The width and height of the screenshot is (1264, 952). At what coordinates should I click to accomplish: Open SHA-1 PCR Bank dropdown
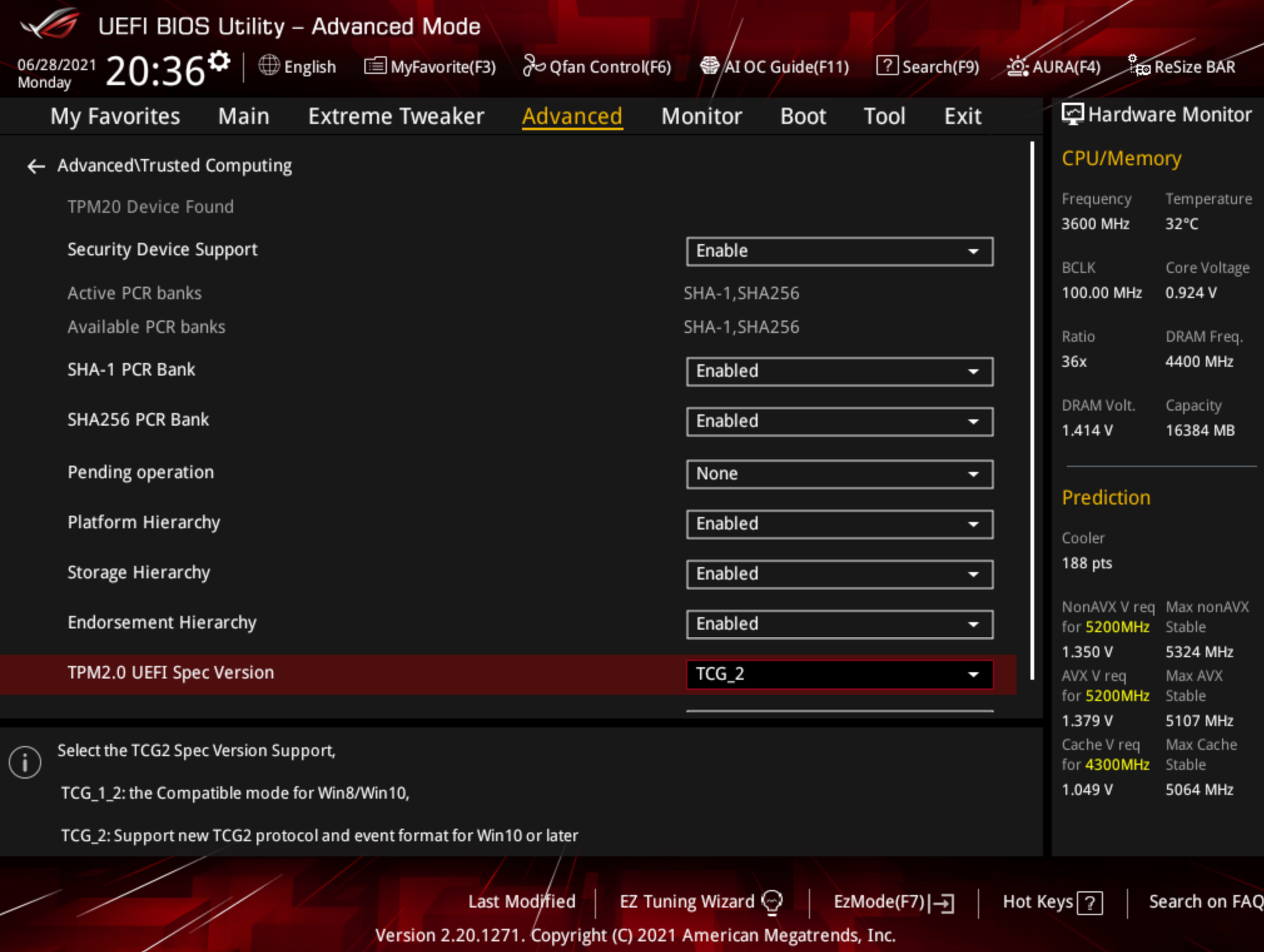point(840,371)
